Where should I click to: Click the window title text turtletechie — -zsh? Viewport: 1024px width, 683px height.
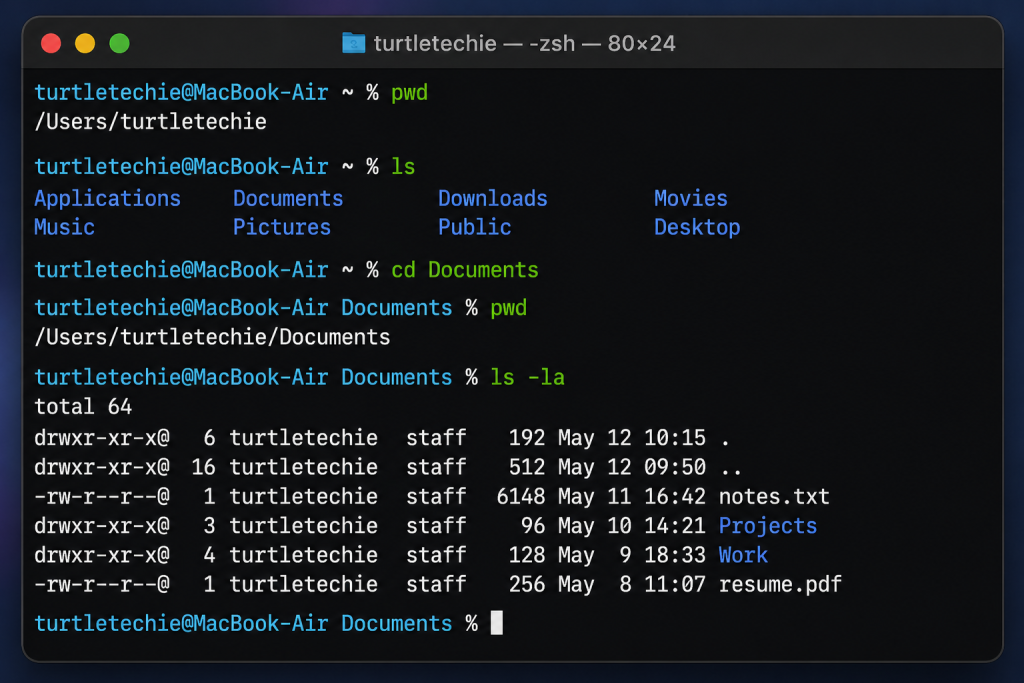click(524, 44)
